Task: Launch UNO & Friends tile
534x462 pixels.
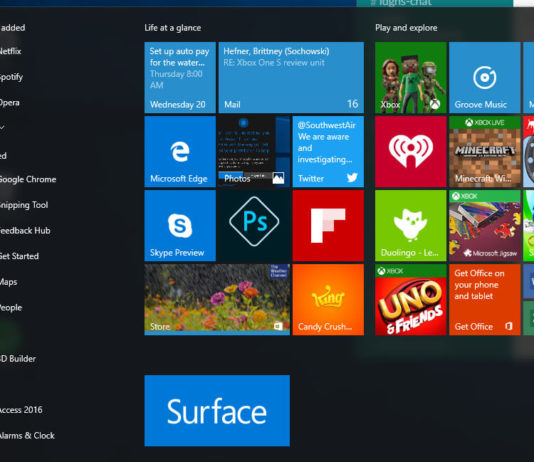Action: (410, 300)
